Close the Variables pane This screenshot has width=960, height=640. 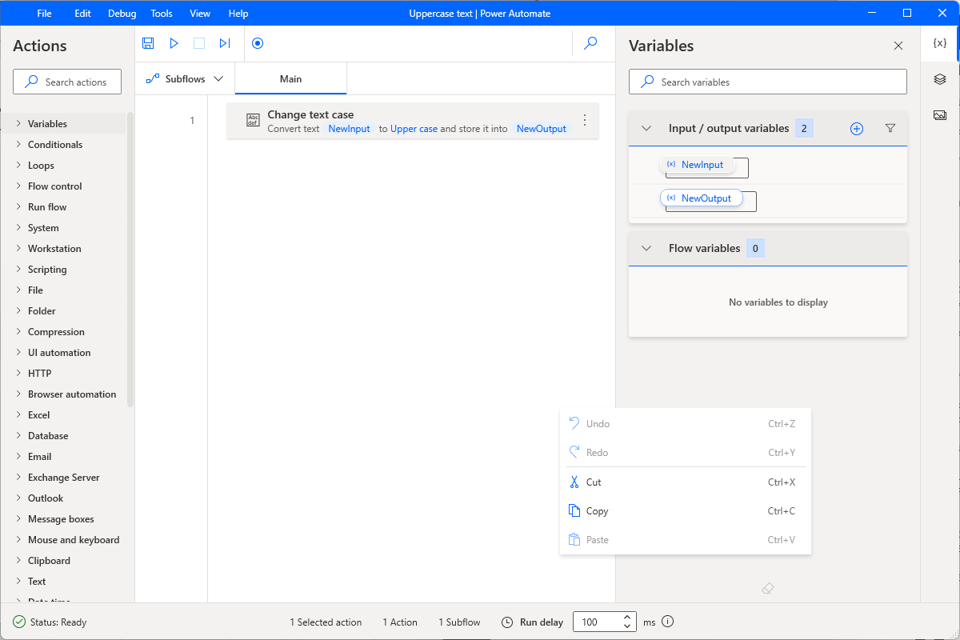898,46
